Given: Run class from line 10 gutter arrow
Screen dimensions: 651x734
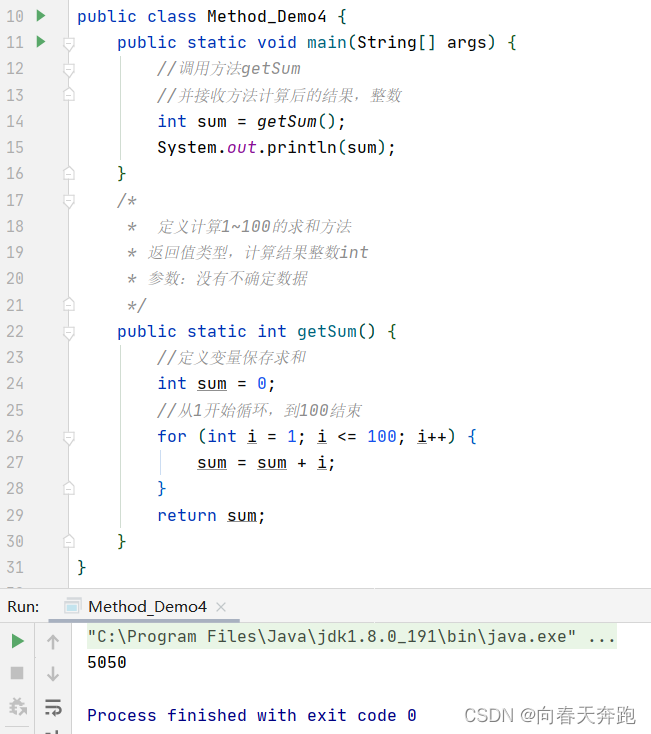Looking at the screenshot, I should pyautogui.click(x=41, y=16).
